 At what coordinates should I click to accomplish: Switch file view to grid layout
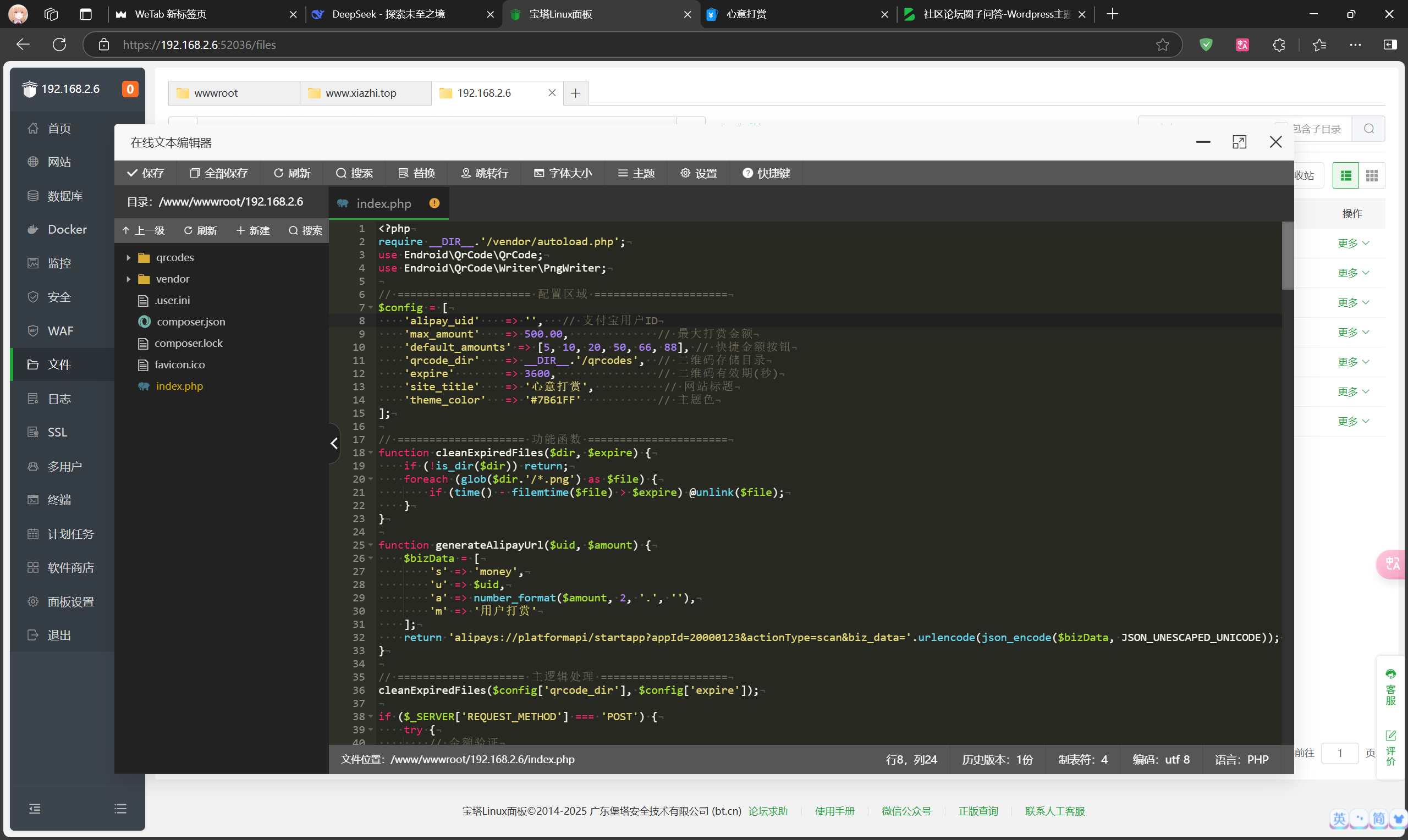pos(1371,176)
